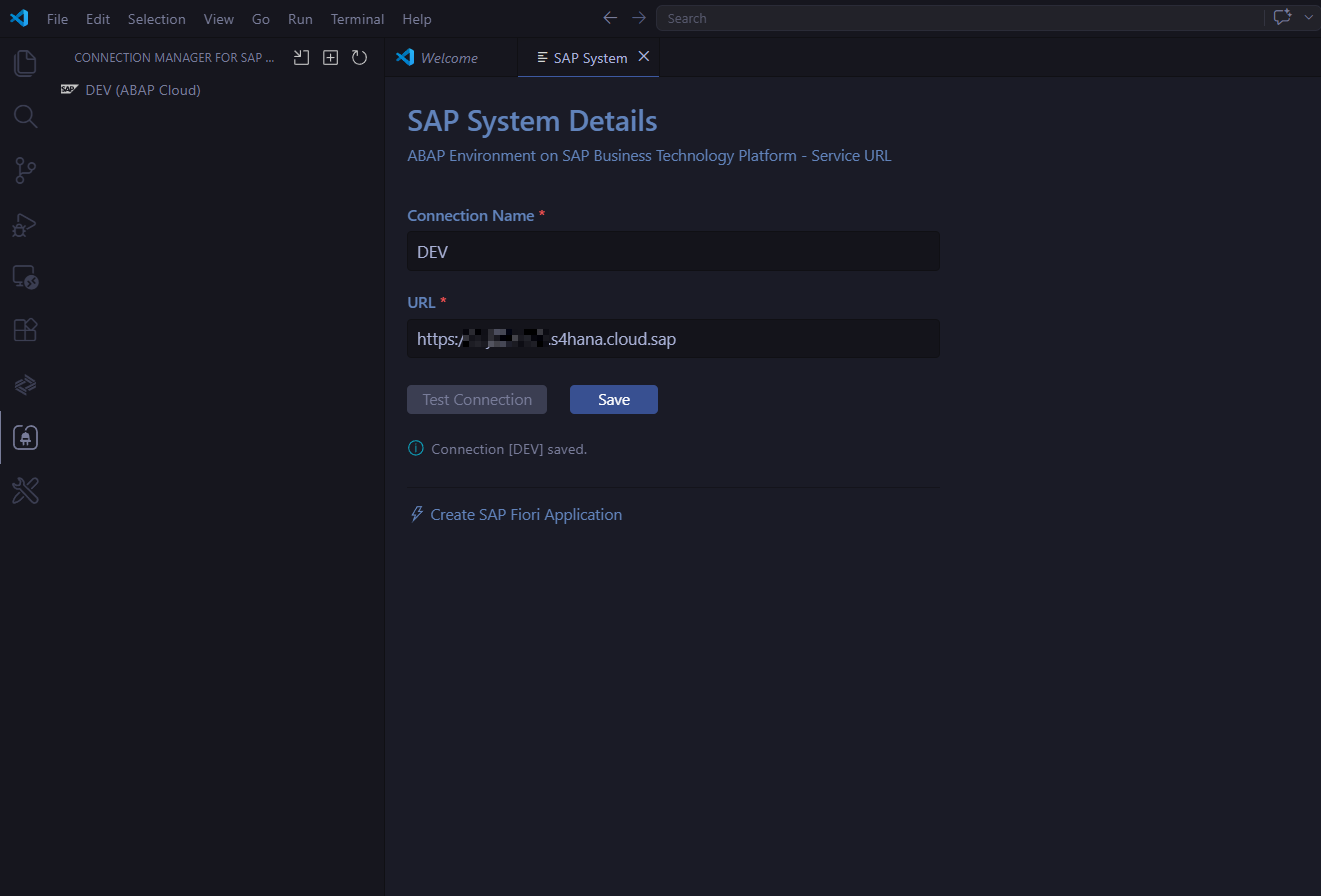Open the Search view in activity bar
The height and width of the screenshot is (896, 1321).
click(x=25, y=117)
